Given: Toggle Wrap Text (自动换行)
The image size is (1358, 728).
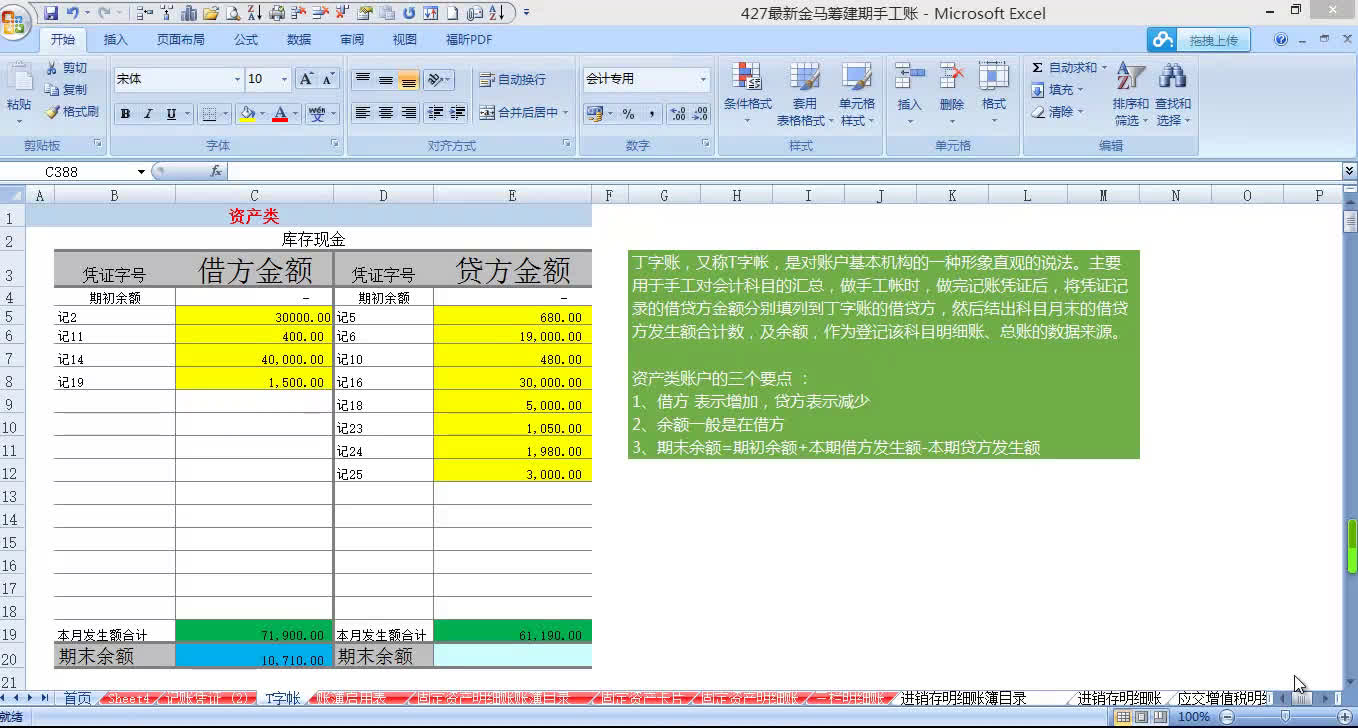Looking at the screenshot, I should pos(512,79).
